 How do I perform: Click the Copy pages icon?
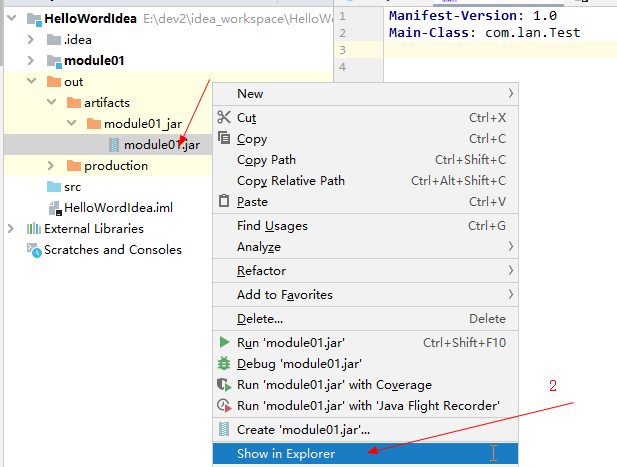(224, 138)
